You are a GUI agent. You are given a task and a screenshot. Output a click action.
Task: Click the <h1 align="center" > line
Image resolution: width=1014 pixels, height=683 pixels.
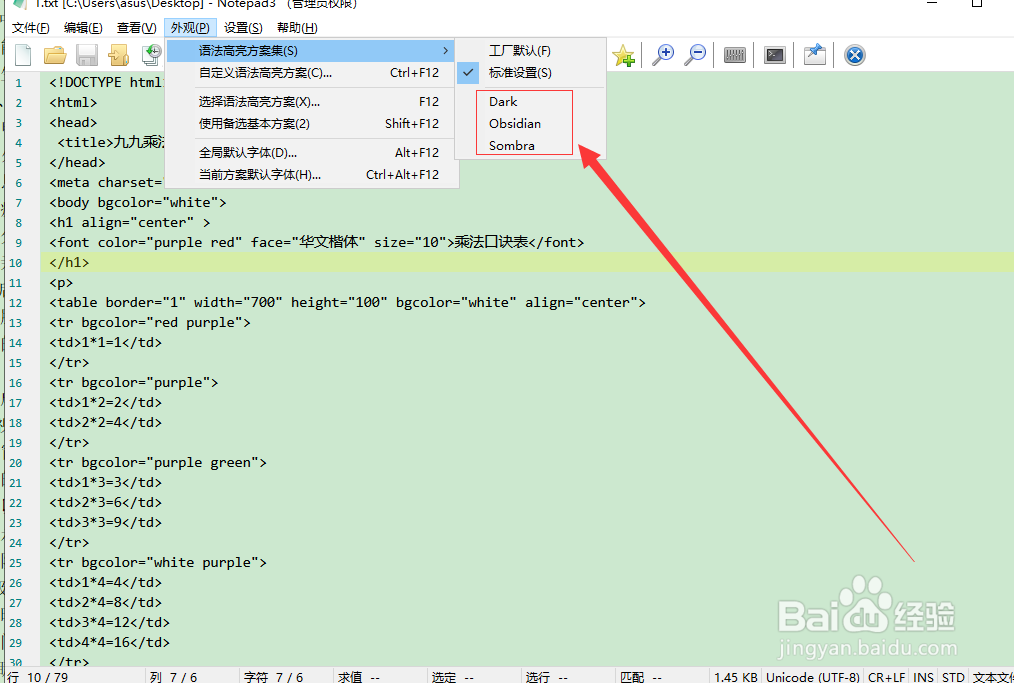point(129,222)
